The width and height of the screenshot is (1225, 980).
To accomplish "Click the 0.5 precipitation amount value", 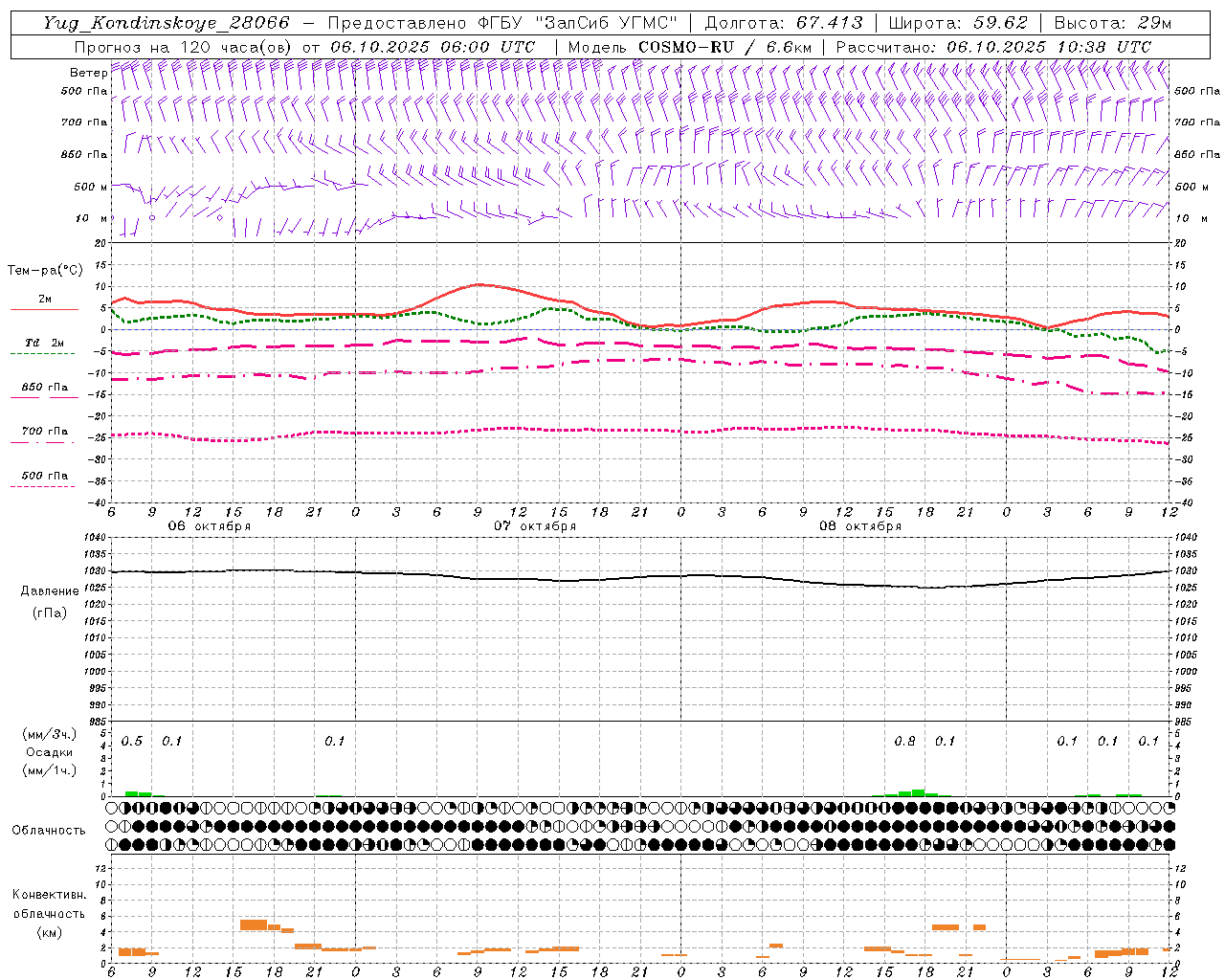I will click(132, 742).
